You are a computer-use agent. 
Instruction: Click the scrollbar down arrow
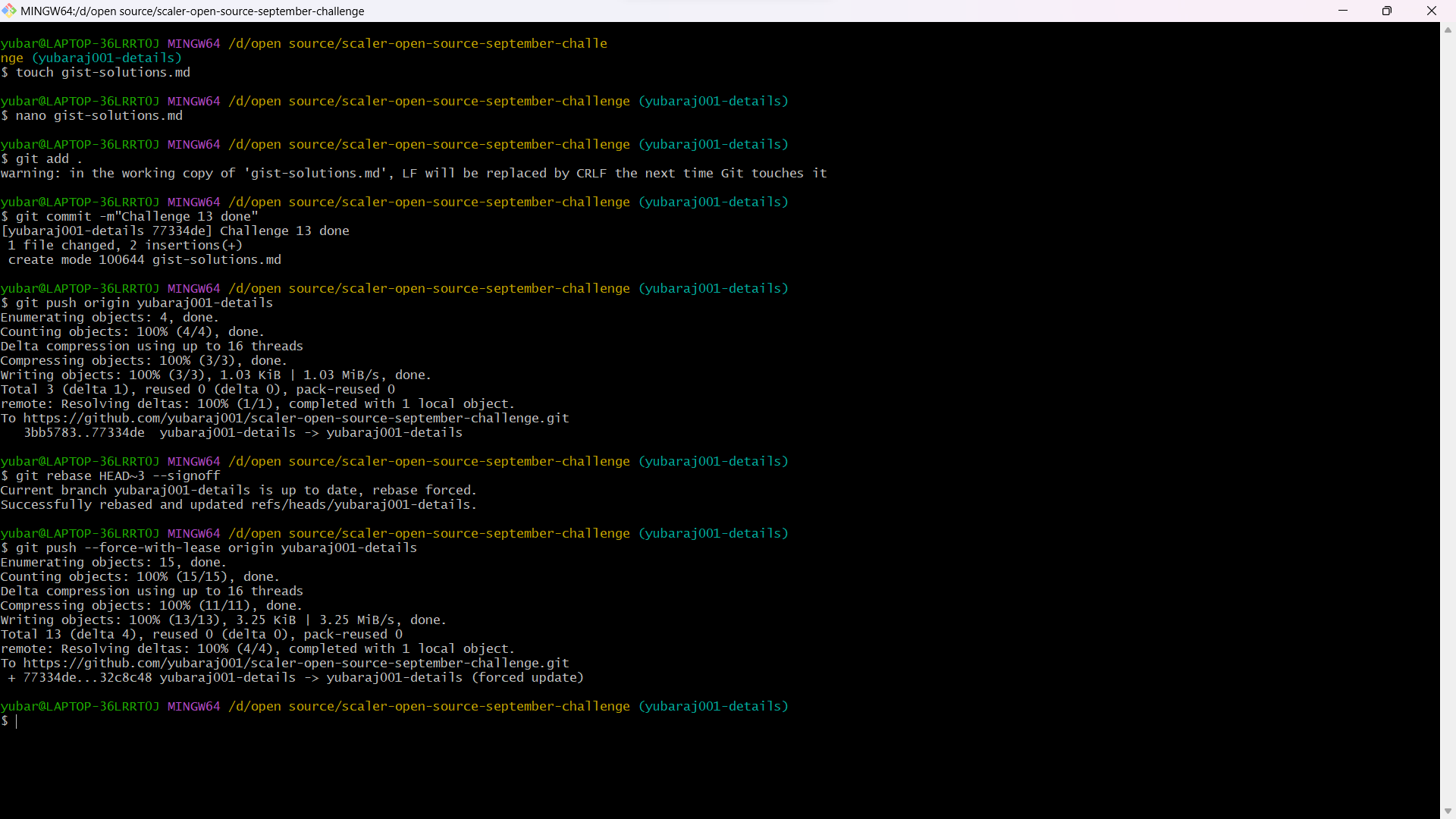(x=1448, y=811)
